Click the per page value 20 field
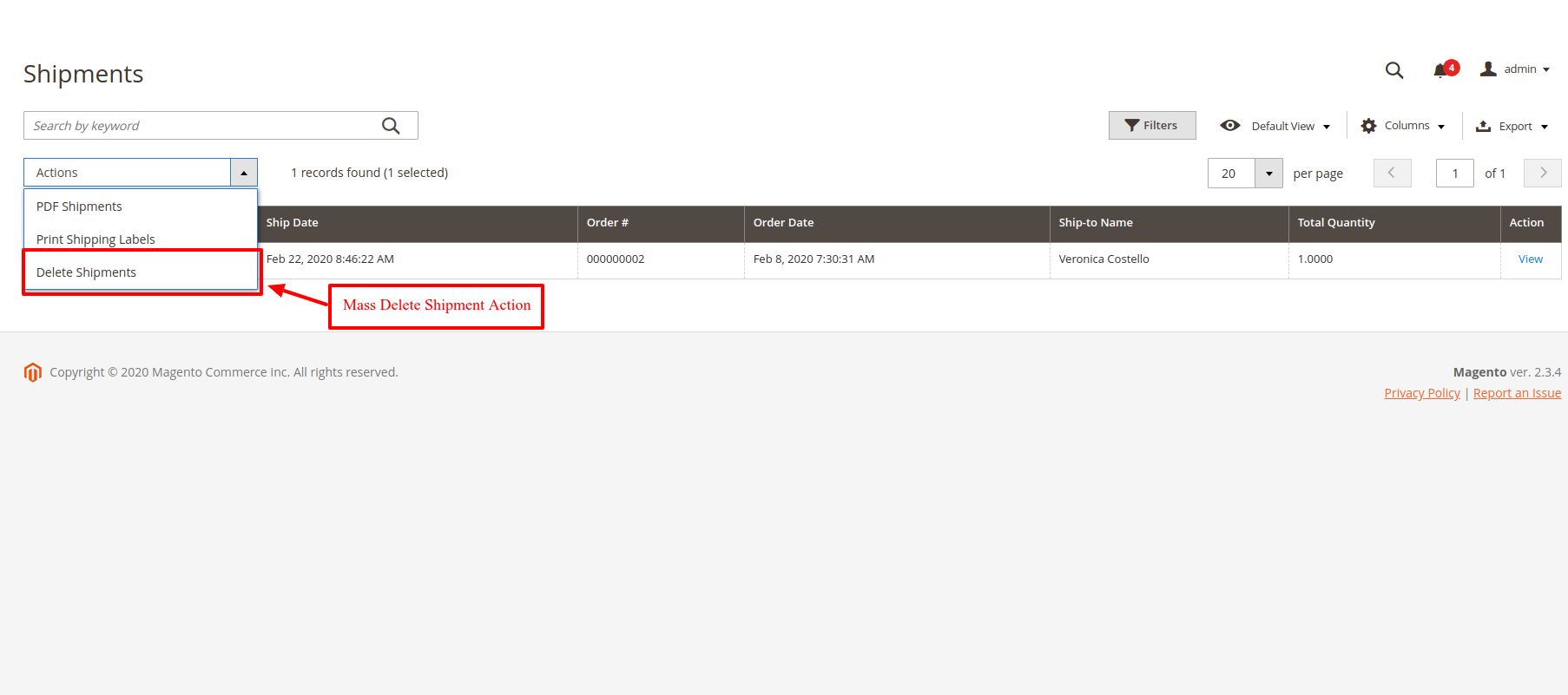Viewport: 1568px width, 695px height. pyautogui.click(x=1231, y=174)
